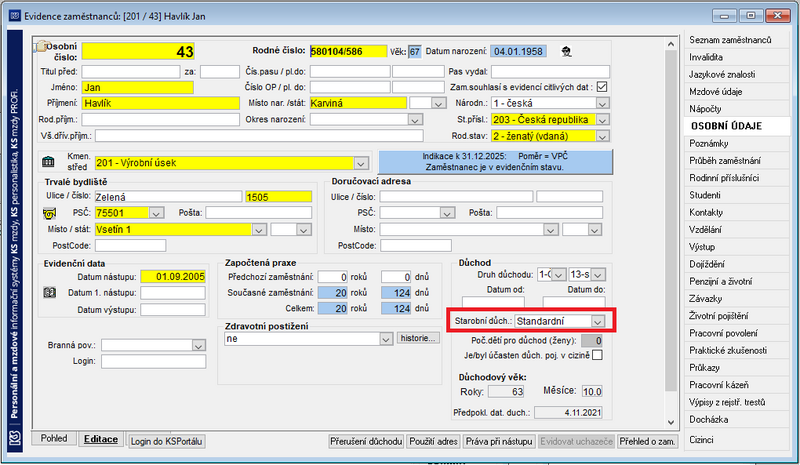Screen dimensions: 800x465
Task: Open the Zdravotní postižení dropdown showing ne
Action: click(x=386, y=339)
